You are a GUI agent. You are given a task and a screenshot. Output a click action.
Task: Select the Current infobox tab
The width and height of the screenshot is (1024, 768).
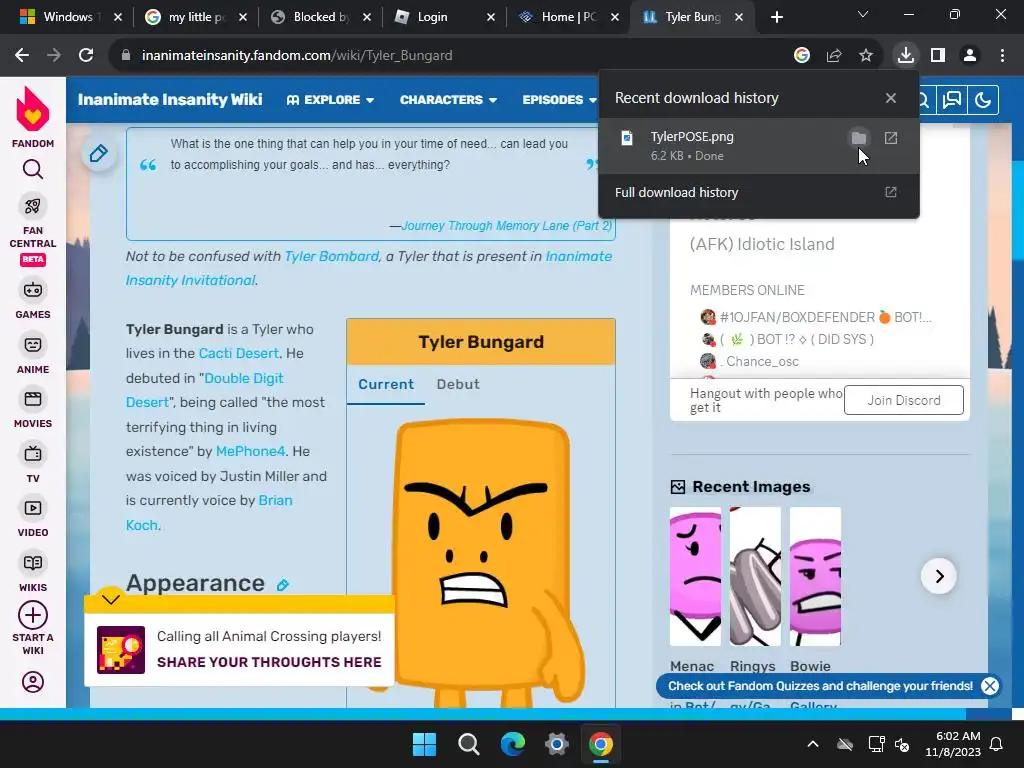[x=386, y=384]
